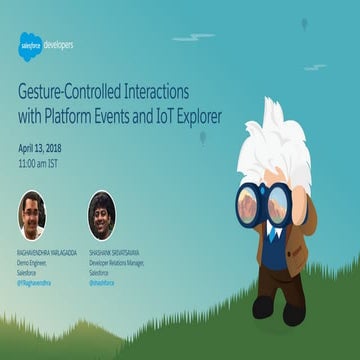Open the @shashforce Twitter handle link
Image resolution: width=360 pixels, height=360 pixels.
pyautogui.click(x=101, y=283)
